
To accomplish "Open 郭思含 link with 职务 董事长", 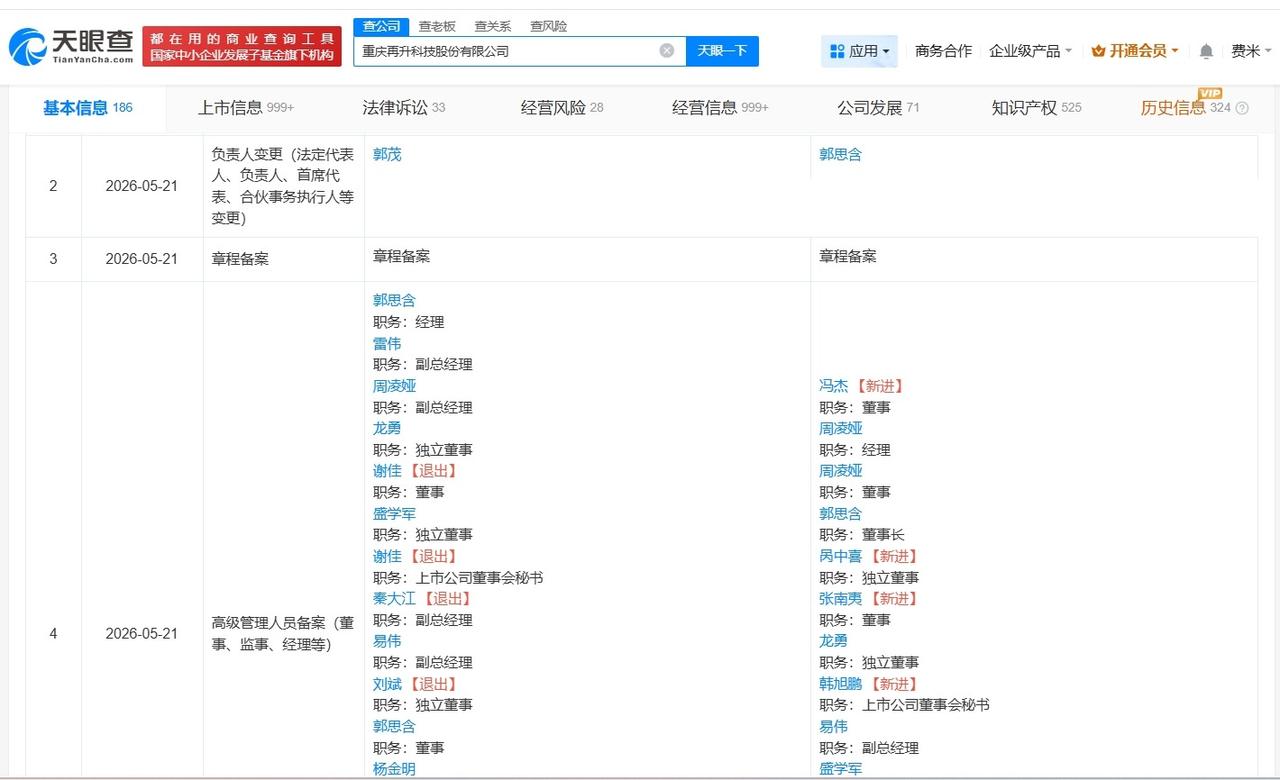I will pos(840,514).
